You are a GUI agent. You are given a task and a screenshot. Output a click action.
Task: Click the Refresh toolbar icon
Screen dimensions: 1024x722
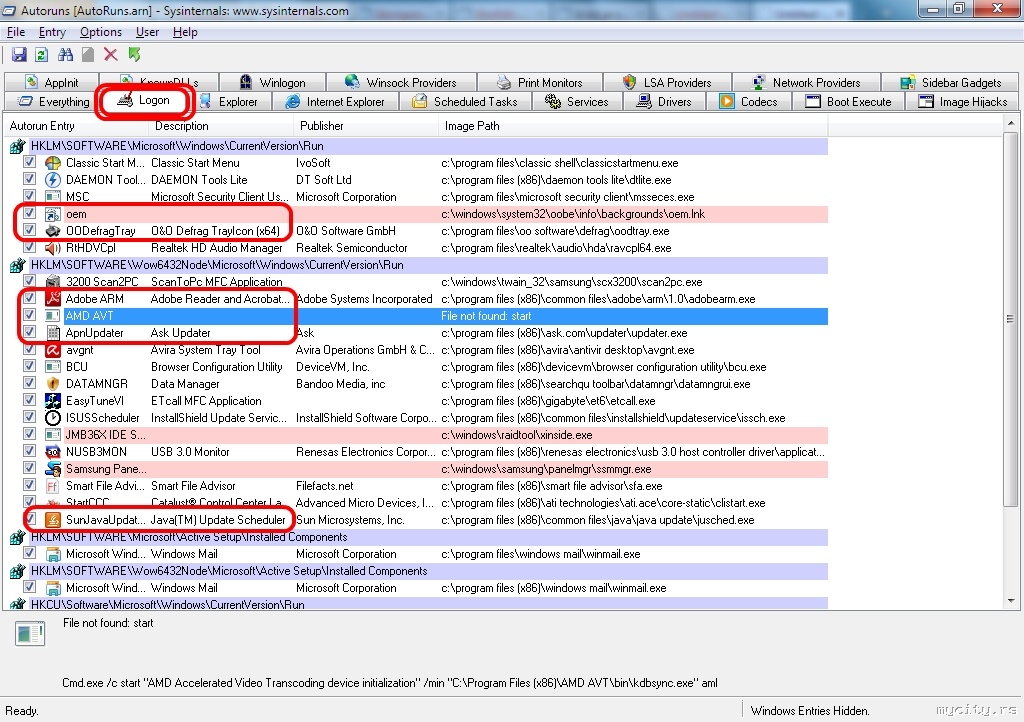(42, 55)
